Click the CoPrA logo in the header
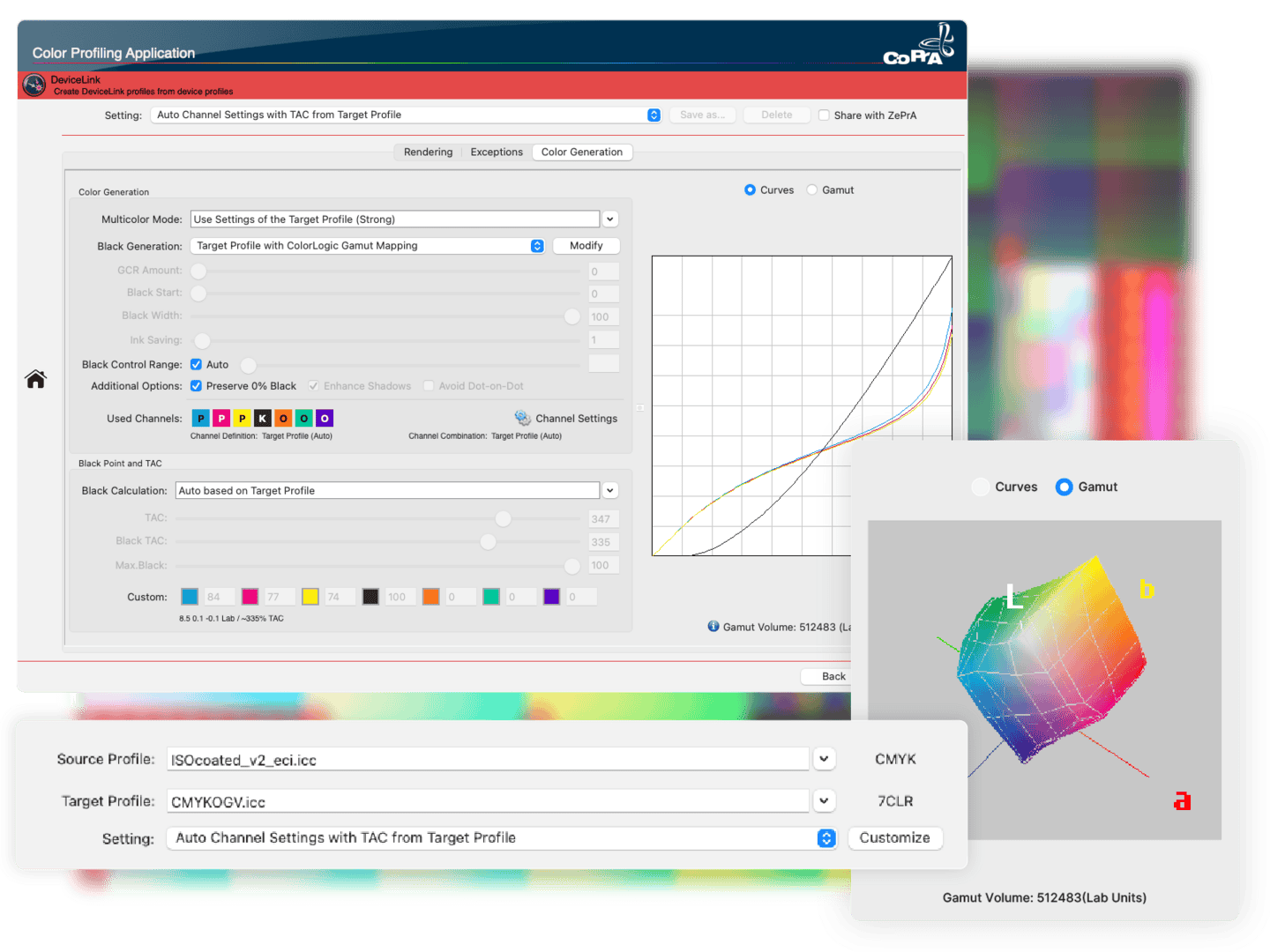 point(919,45)
